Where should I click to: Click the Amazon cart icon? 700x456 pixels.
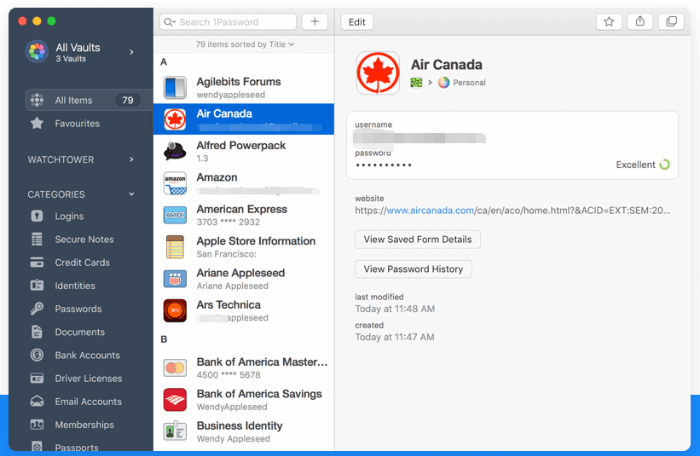click(x=175, y=184)
